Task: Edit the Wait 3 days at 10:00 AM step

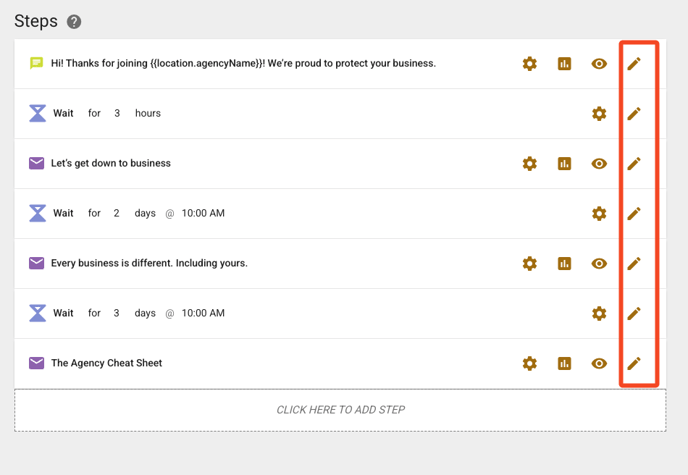Action: coord(633,314)
